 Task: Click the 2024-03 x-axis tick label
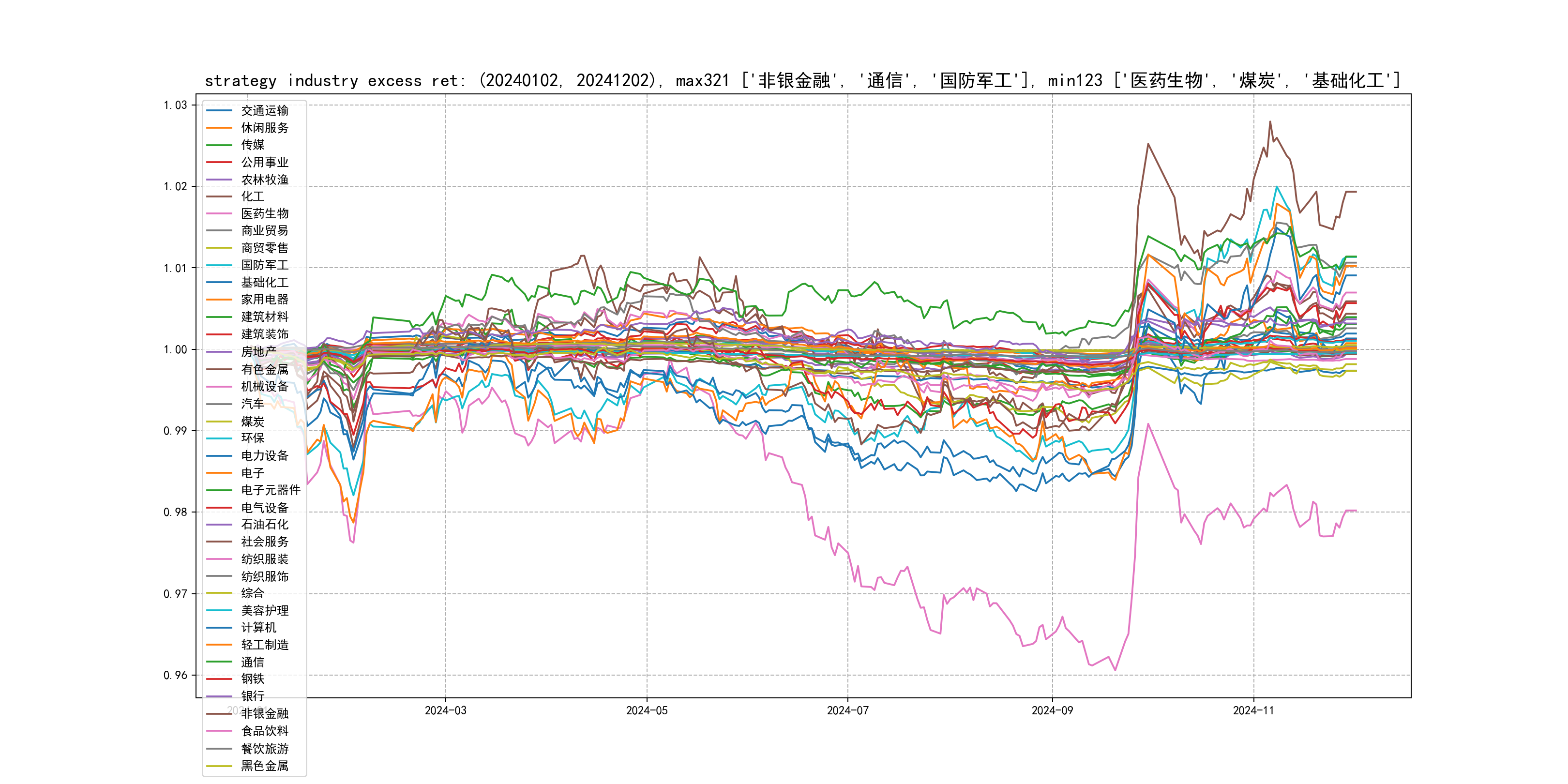pos(446,710)
